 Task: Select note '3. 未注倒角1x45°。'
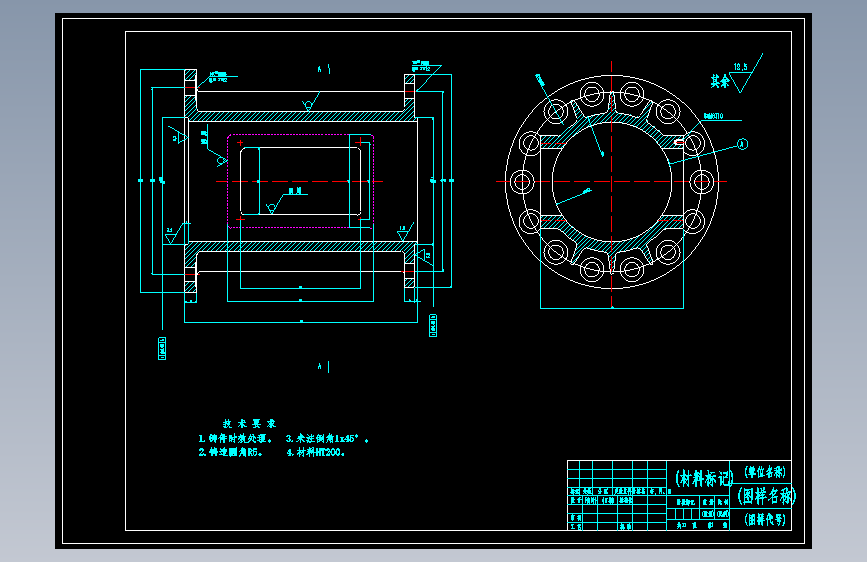tap(327, 439)
